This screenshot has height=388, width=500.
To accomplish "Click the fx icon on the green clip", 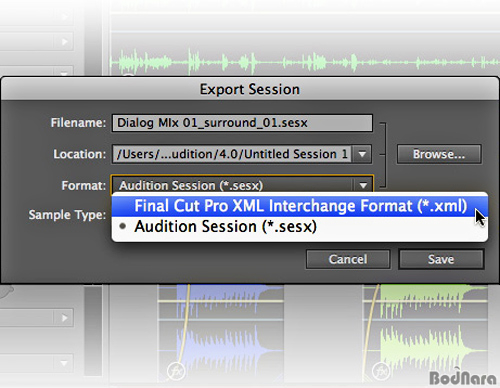I will (381, 371).
